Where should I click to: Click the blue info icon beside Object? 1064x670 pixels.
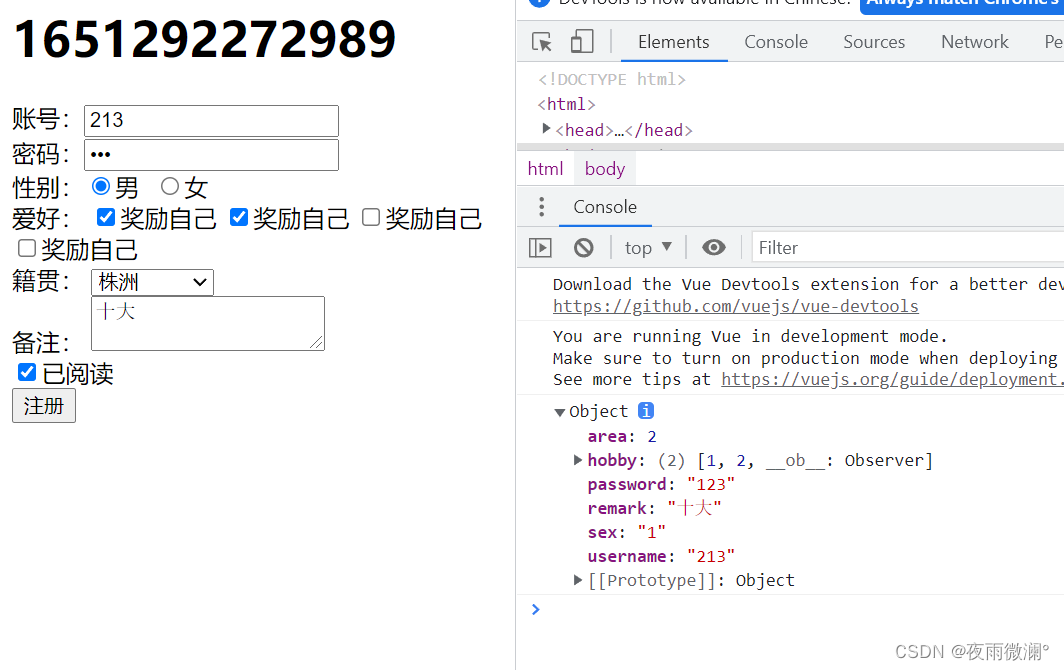point(645,410)
